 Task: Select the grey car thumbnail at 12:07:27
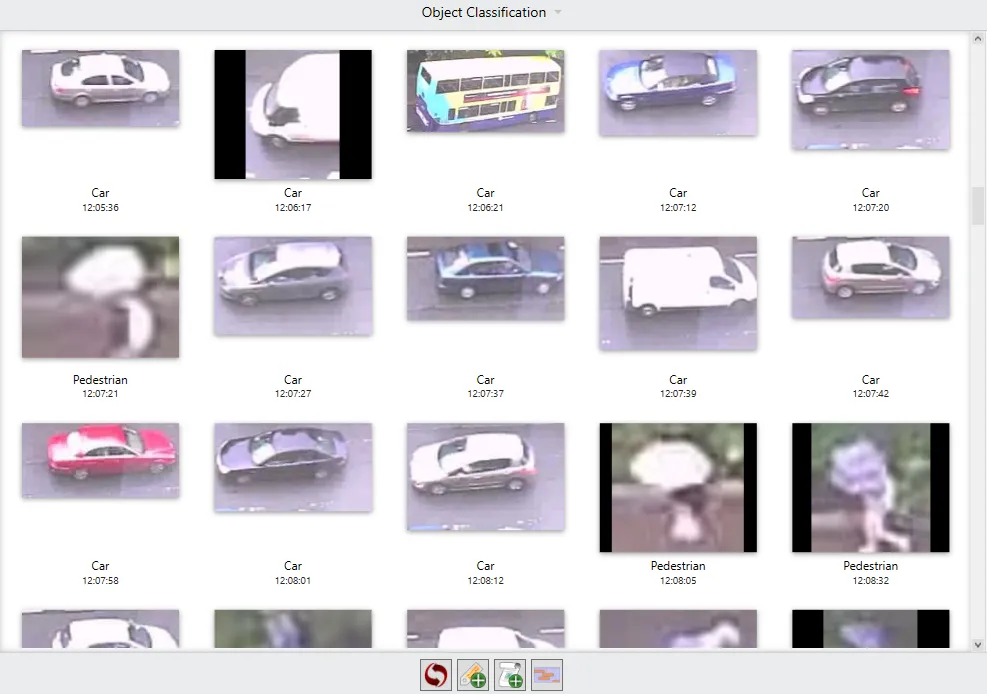(293, 286)
